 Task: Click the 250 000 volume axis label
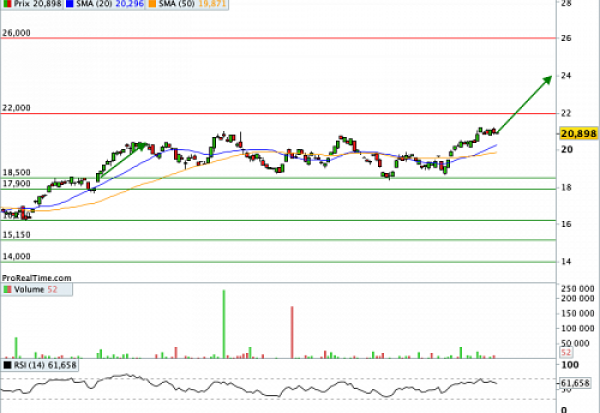point(577,289)
